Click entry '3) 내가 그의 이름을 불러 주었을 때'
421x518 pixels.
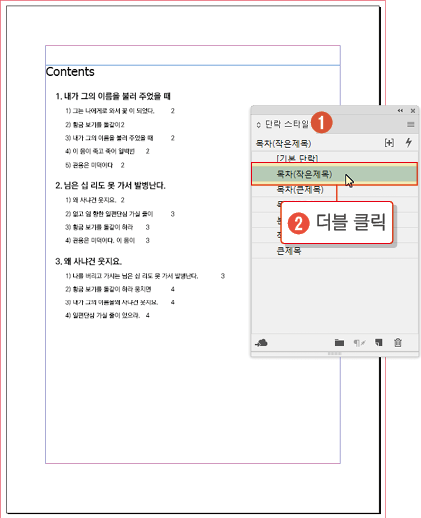109,138
